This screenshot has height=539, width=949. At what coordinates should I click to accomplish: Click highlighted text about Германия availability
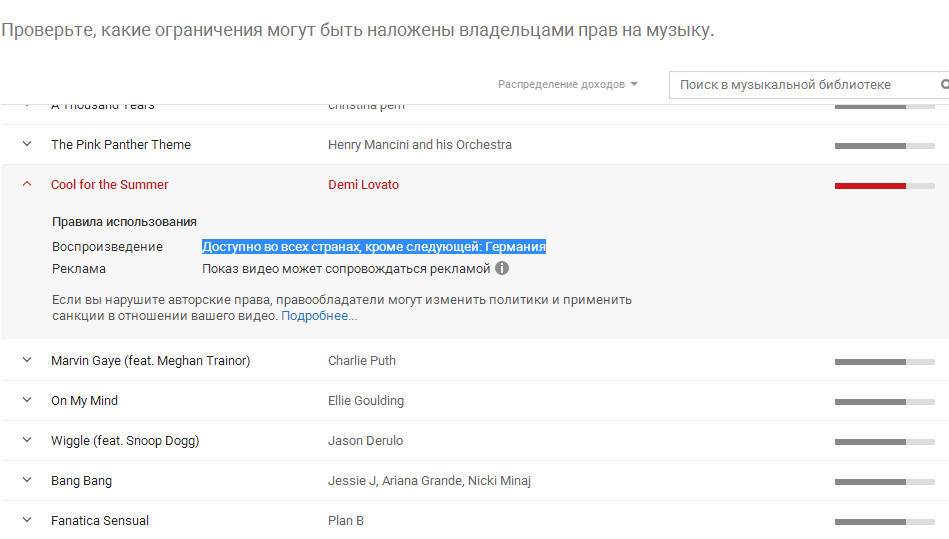pos(373,246)
